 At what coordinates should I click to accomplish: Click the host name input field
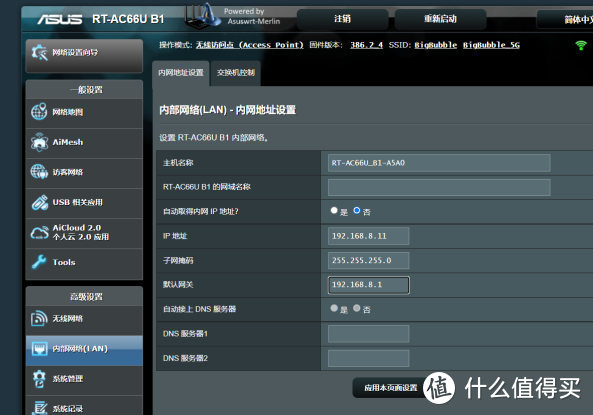click(439, 163)
